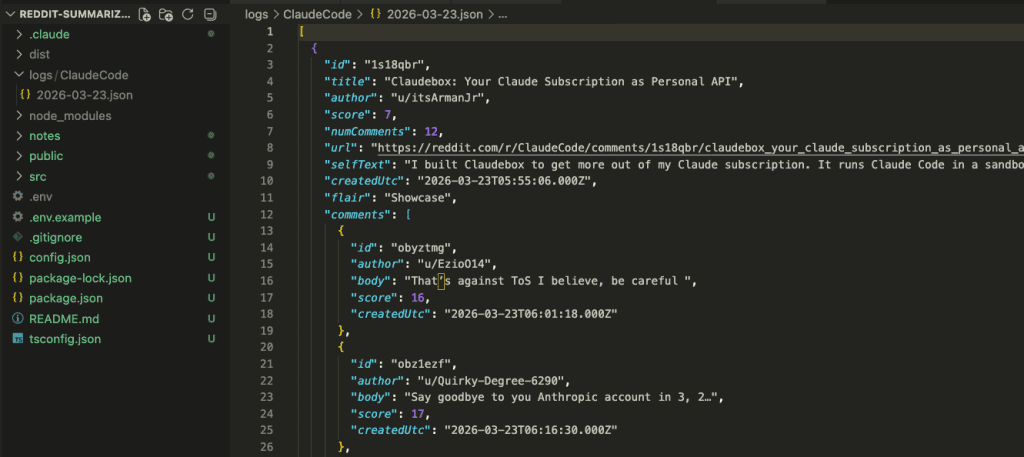
Task: Open 2026-03-23.json in the file tree
Action: click(84, 95)
